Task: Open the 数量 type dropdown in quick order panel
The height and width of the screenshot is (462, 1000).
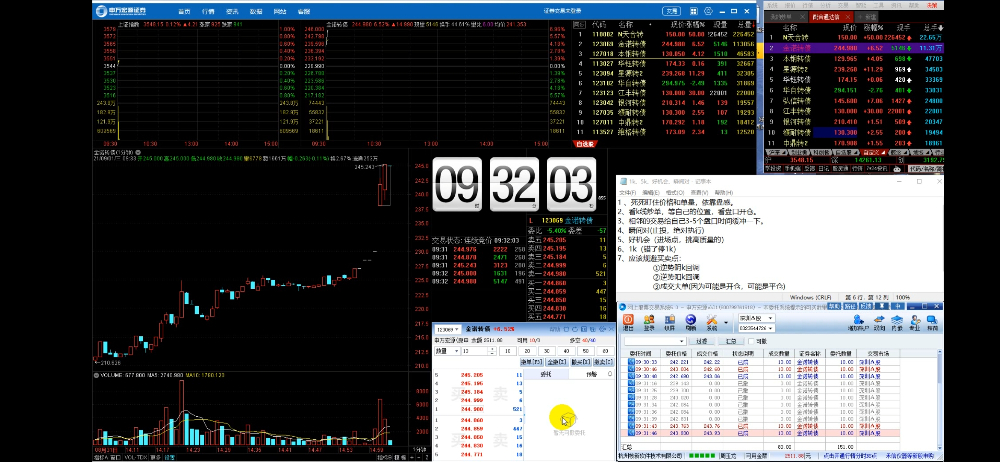Action: (x=448, y=351)
